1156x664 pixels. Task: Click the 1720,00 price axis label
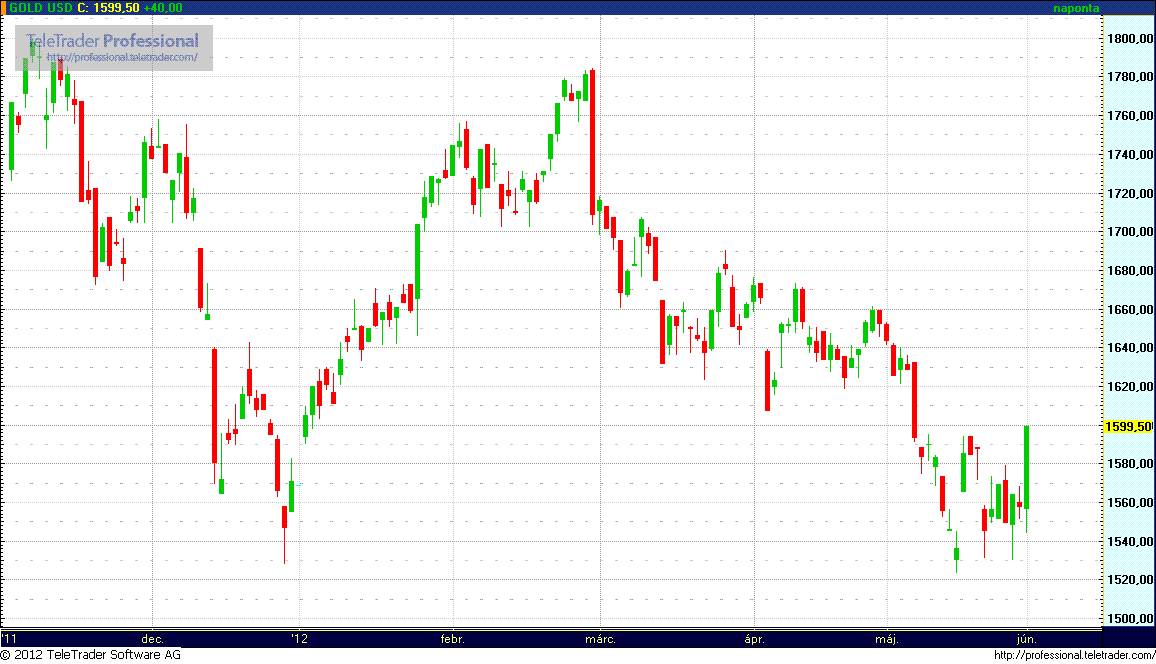coord(1129,193)
